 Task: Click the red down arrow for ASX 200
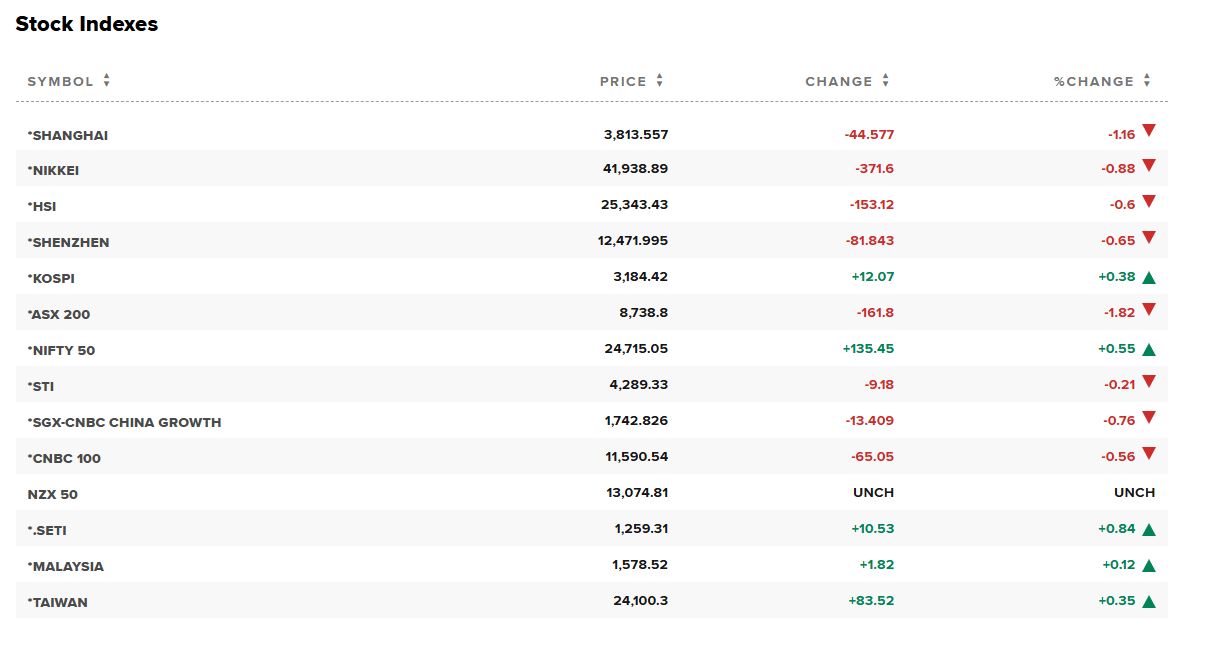point(1149,310)
